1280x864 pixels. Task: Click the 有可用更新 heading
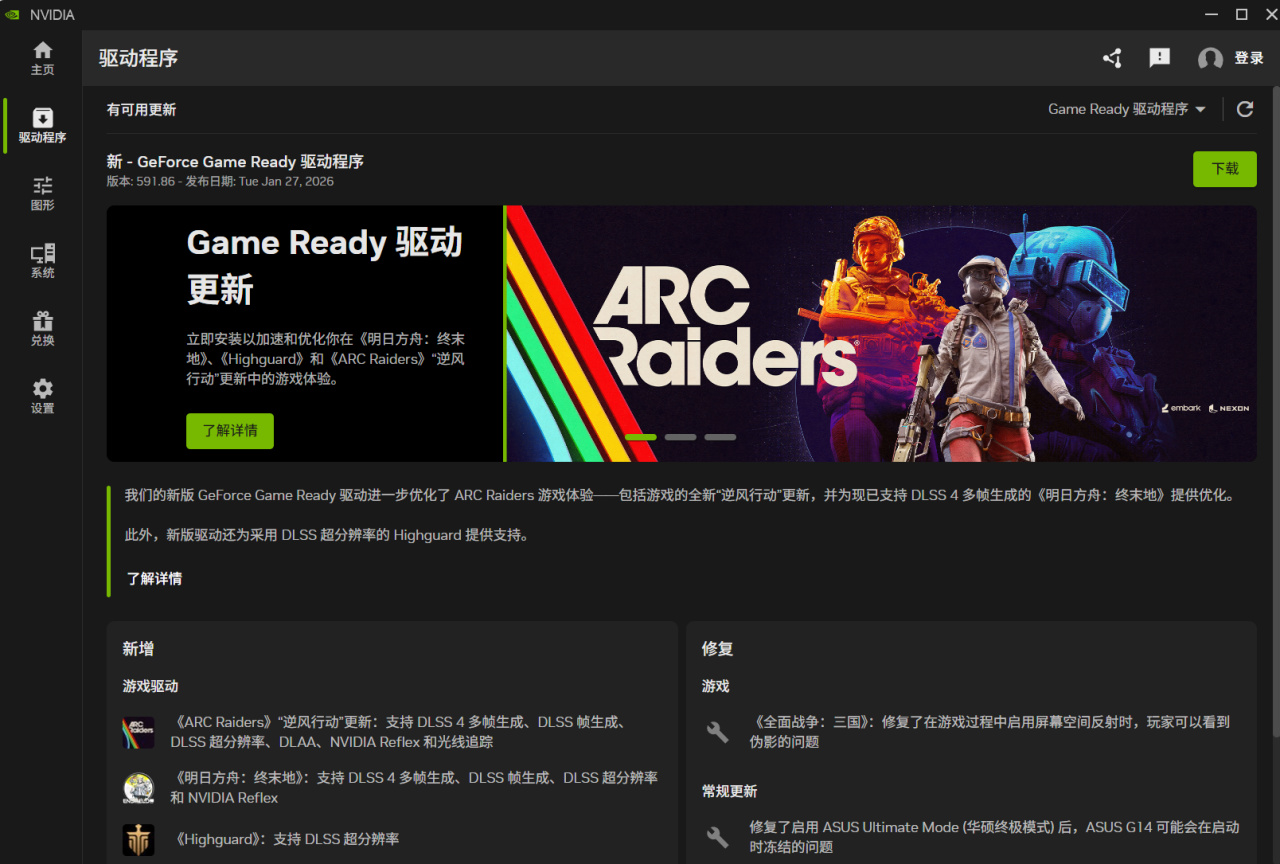(x=141, y=109)
